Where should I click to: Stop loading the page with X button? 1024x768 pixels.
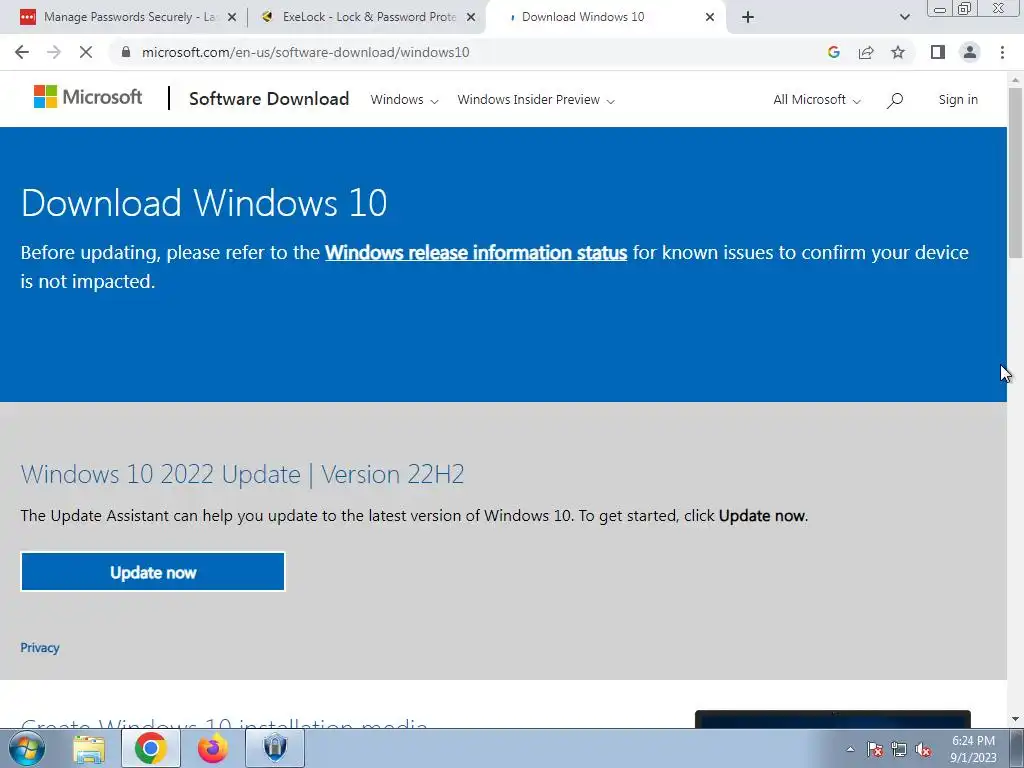[86, 52]
